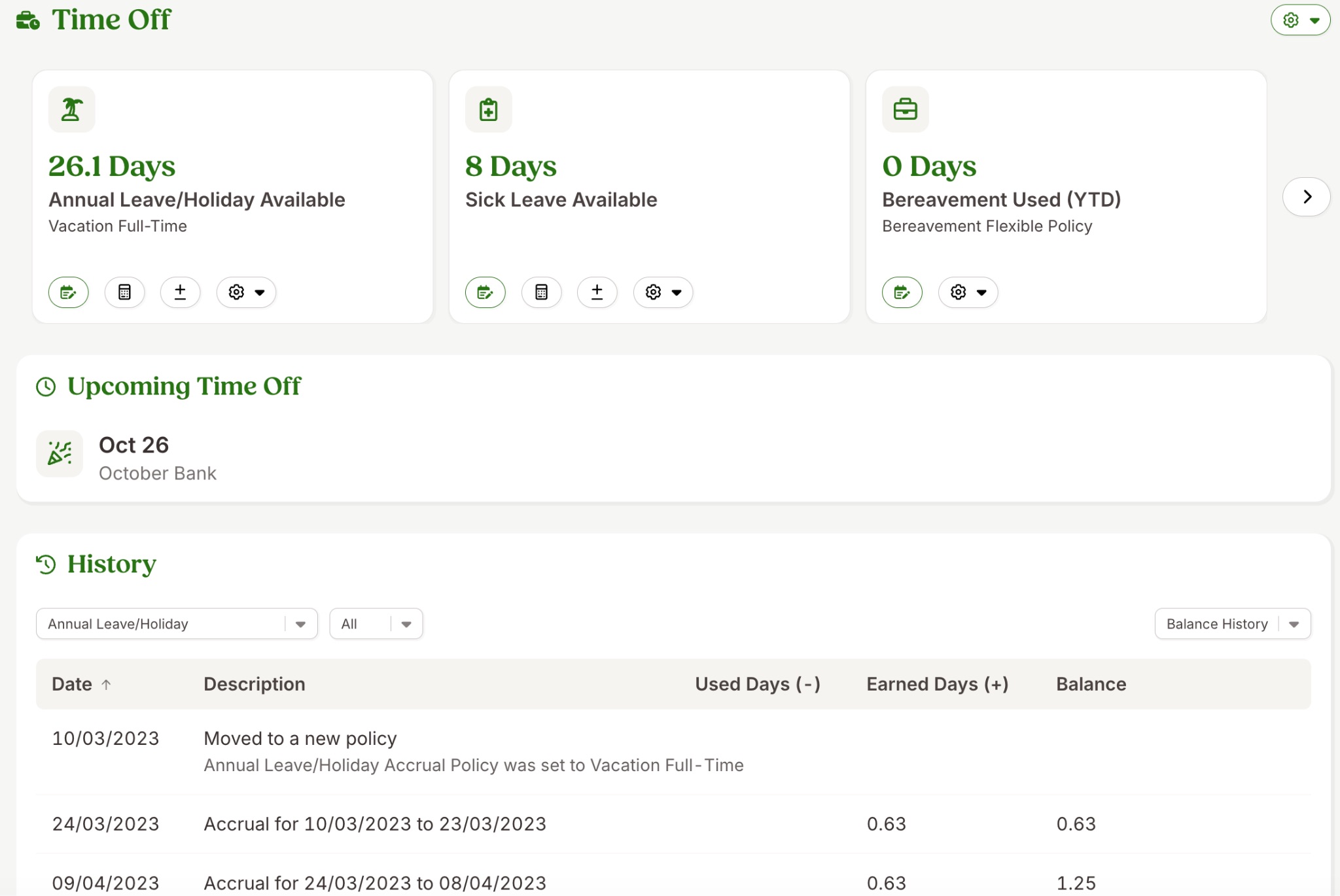Click the 24/03/2023 date cell

point(106,824)
